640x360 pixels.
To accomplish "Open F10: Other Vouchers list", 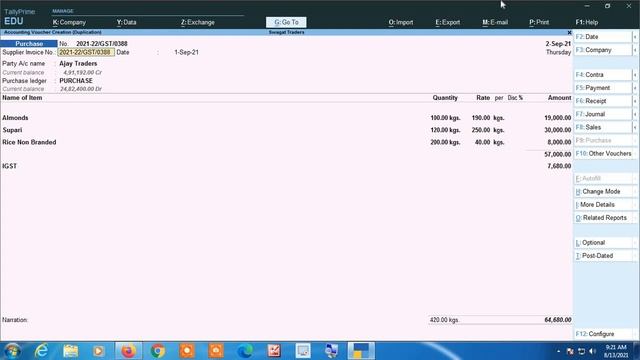I will tap(604, 153).
